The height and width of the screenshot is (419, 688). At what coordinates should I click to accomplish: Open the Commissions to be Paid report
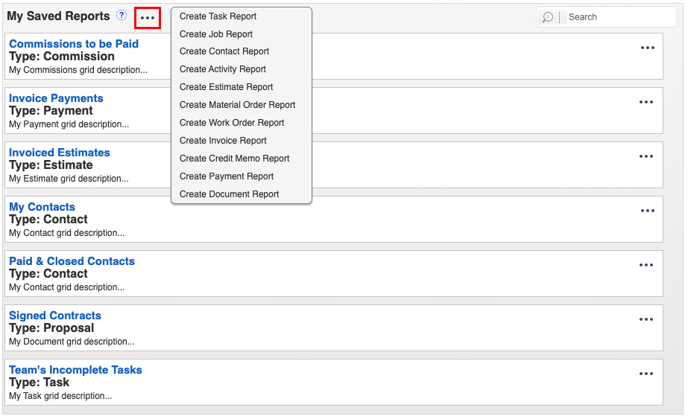point(74,44)
